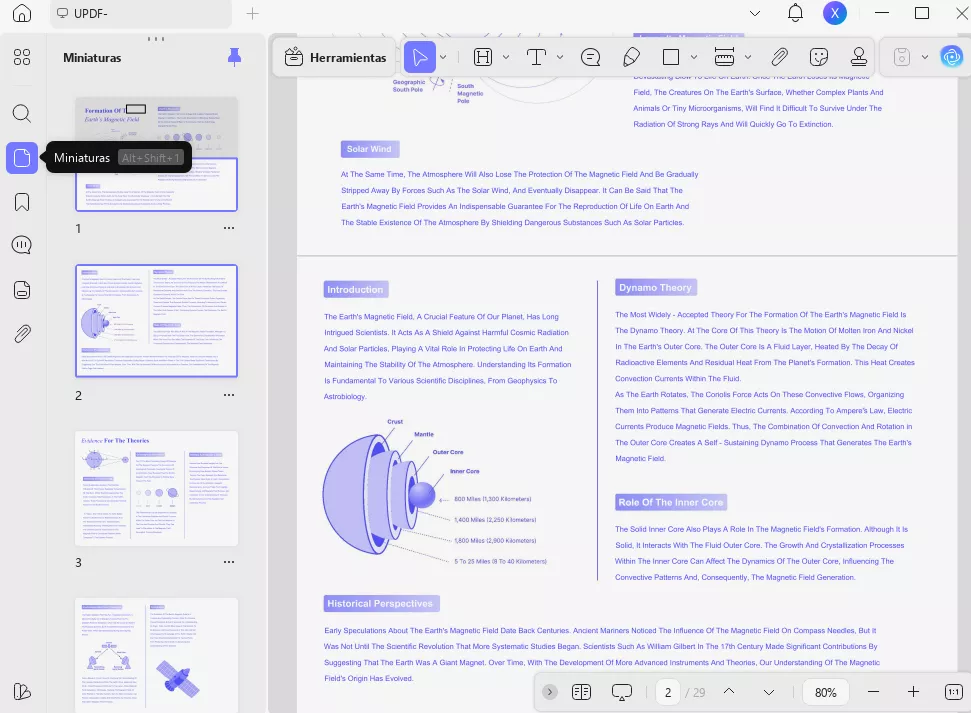Add a new tab with plus button
The image size is (971, 713).
tap(252, 13)
